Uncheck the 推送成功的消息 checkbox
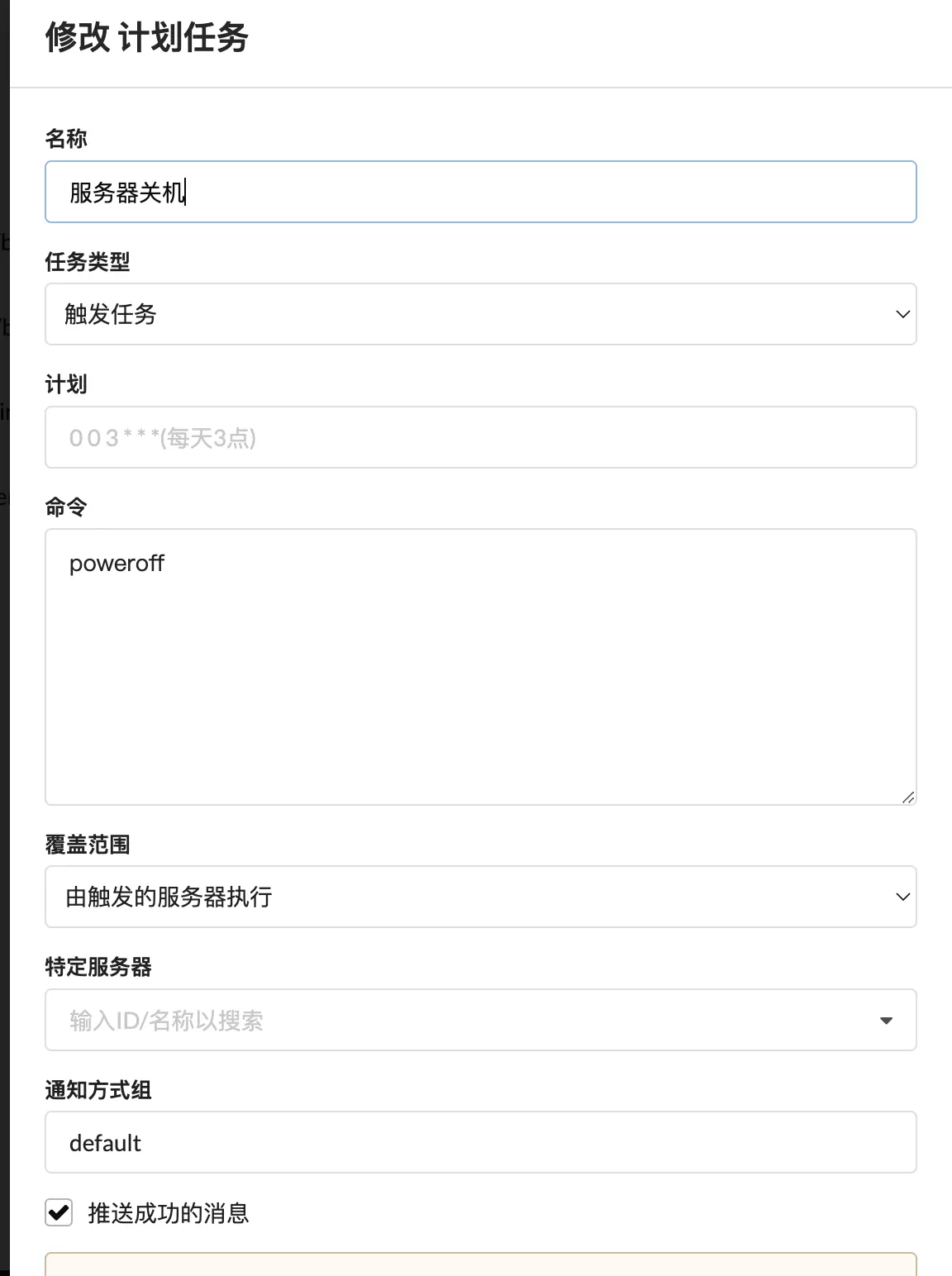 [59, 1212]
